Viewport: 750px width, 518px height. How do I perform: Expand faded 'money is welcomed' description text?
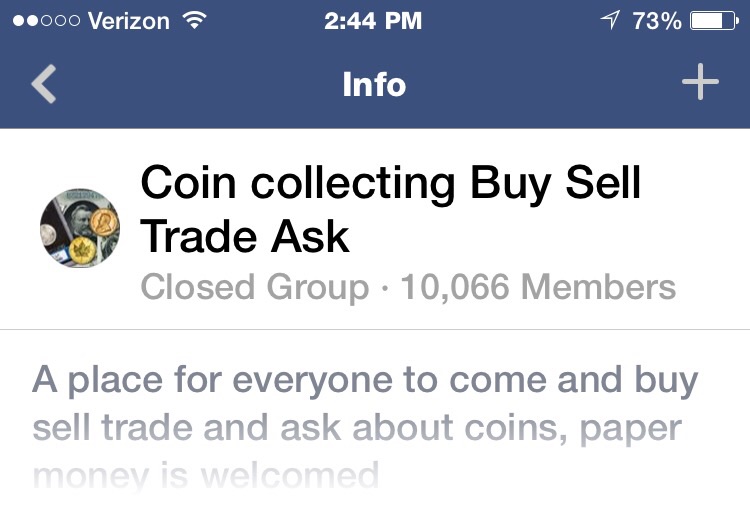click(x=206, y=475)
